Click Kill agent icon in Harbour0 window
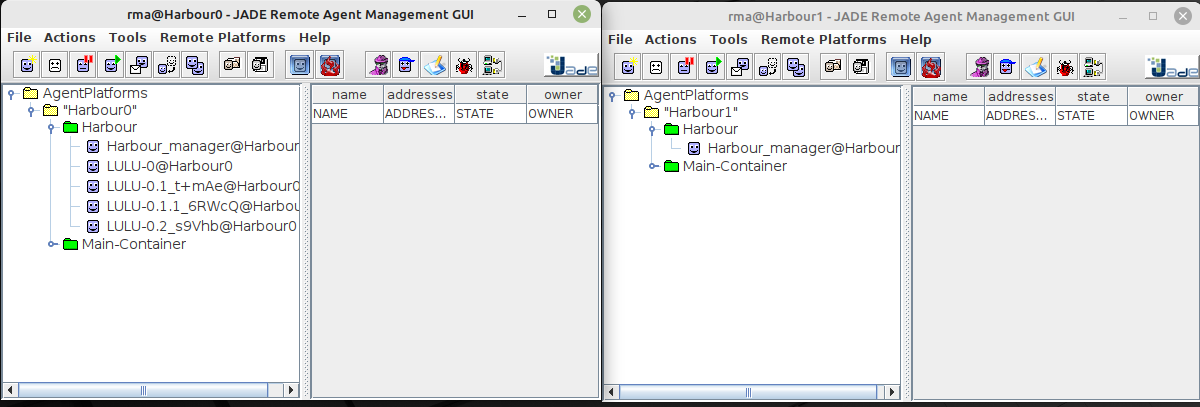 (x=55, y=66)
